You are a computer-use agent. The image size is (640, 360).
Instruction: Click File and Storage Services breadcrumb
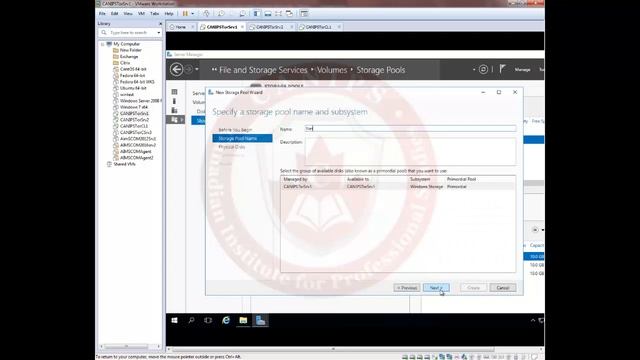click(263, 70)
